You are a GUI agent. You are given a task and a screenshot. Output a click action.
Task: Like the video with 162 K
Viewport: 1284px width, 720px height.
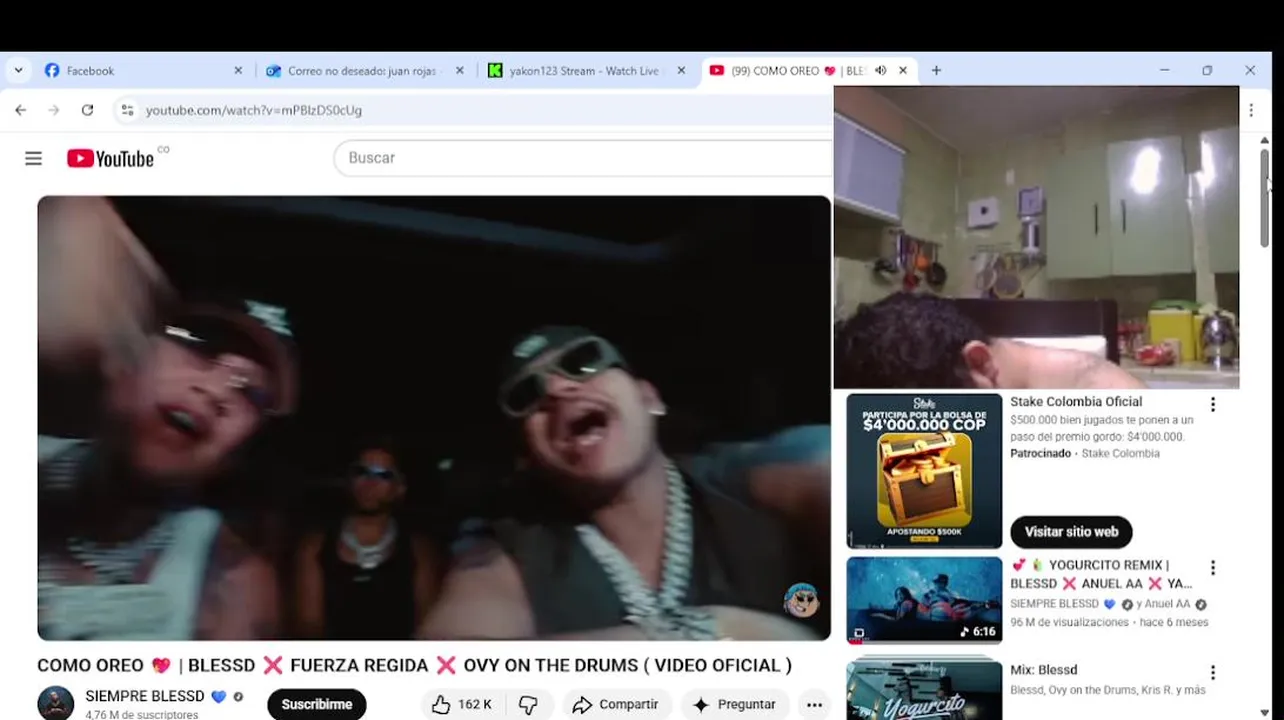[x=462, y=704]
